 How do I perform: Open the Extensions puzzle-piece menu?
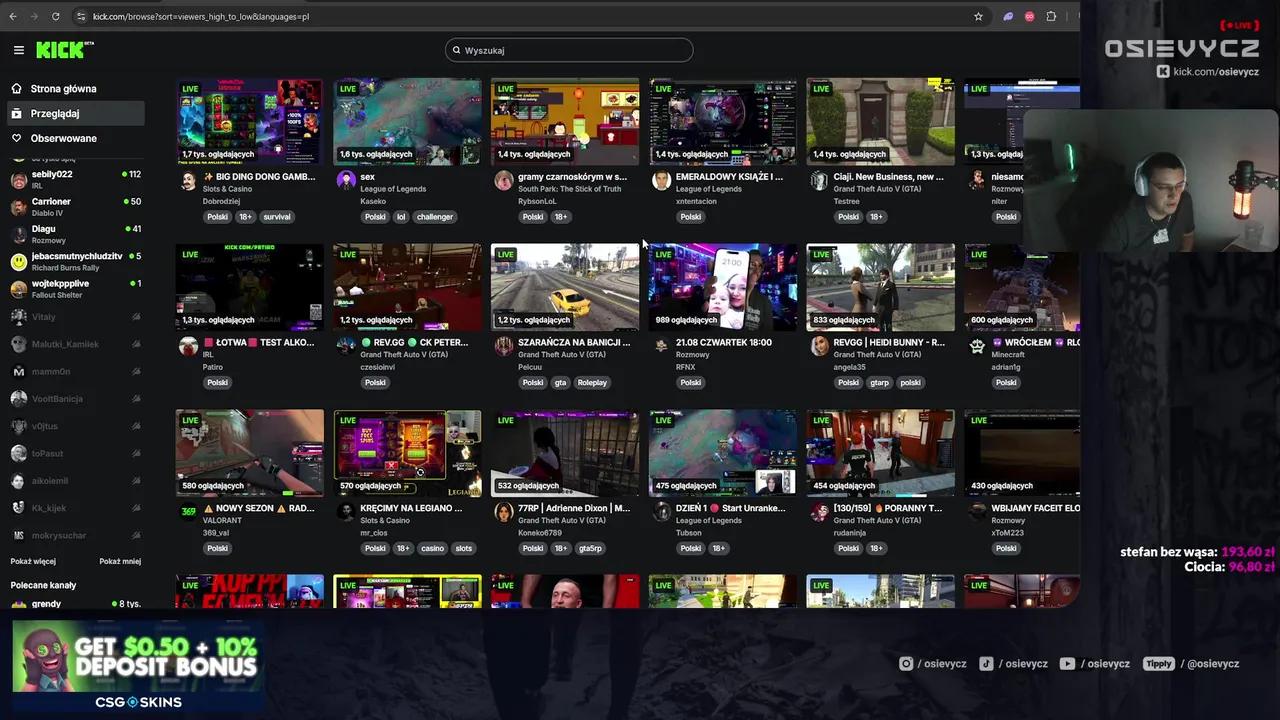[1051, 16]
